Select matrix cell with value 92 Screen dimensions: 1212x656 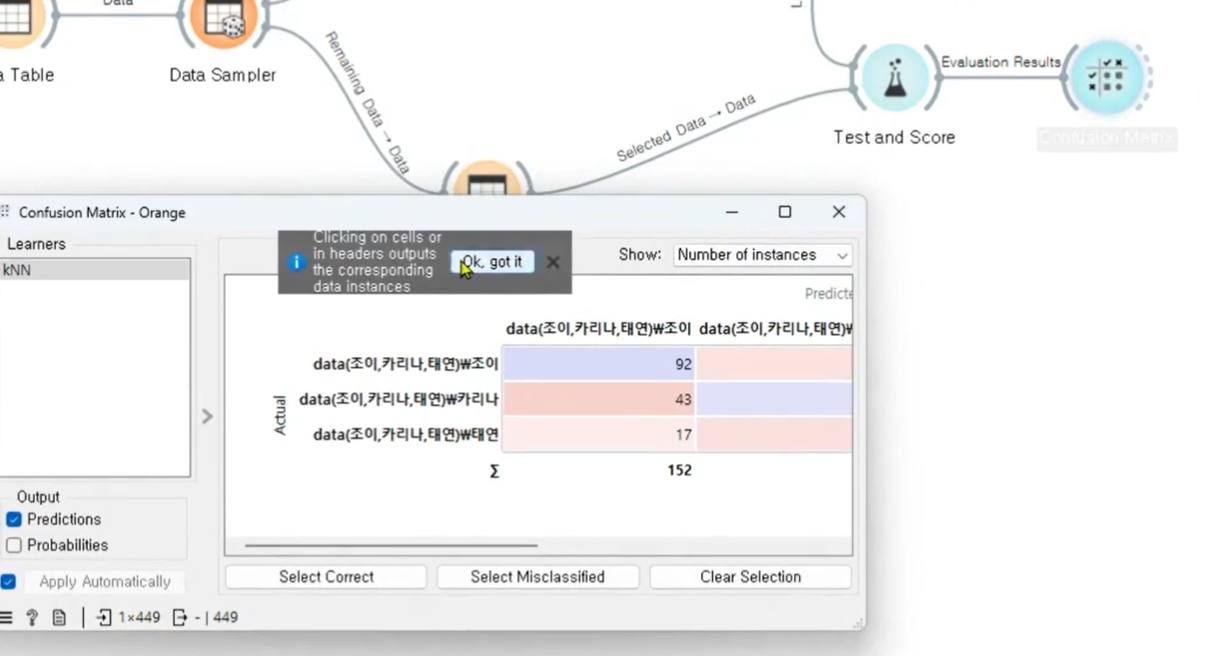(598, 364)
